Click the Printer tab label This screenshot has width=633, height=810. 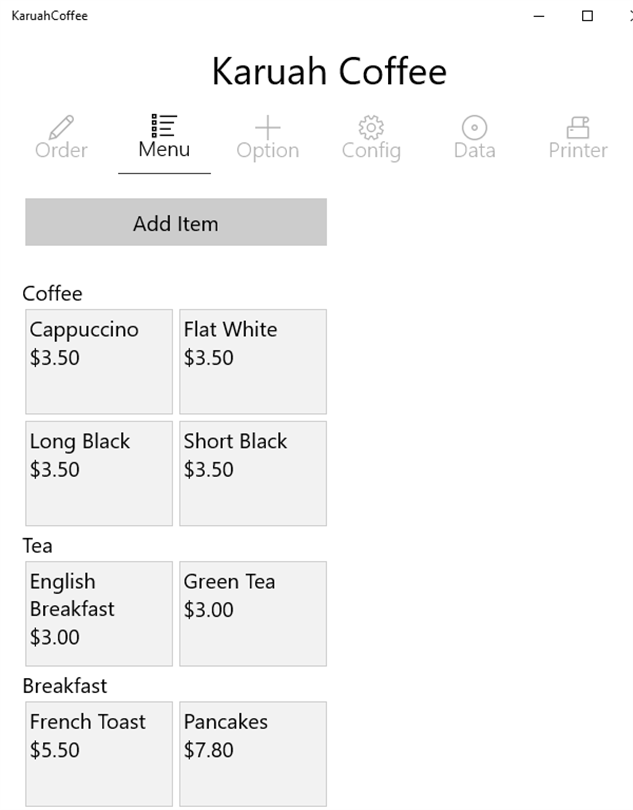pyautogui.click(x=578, y=151)
